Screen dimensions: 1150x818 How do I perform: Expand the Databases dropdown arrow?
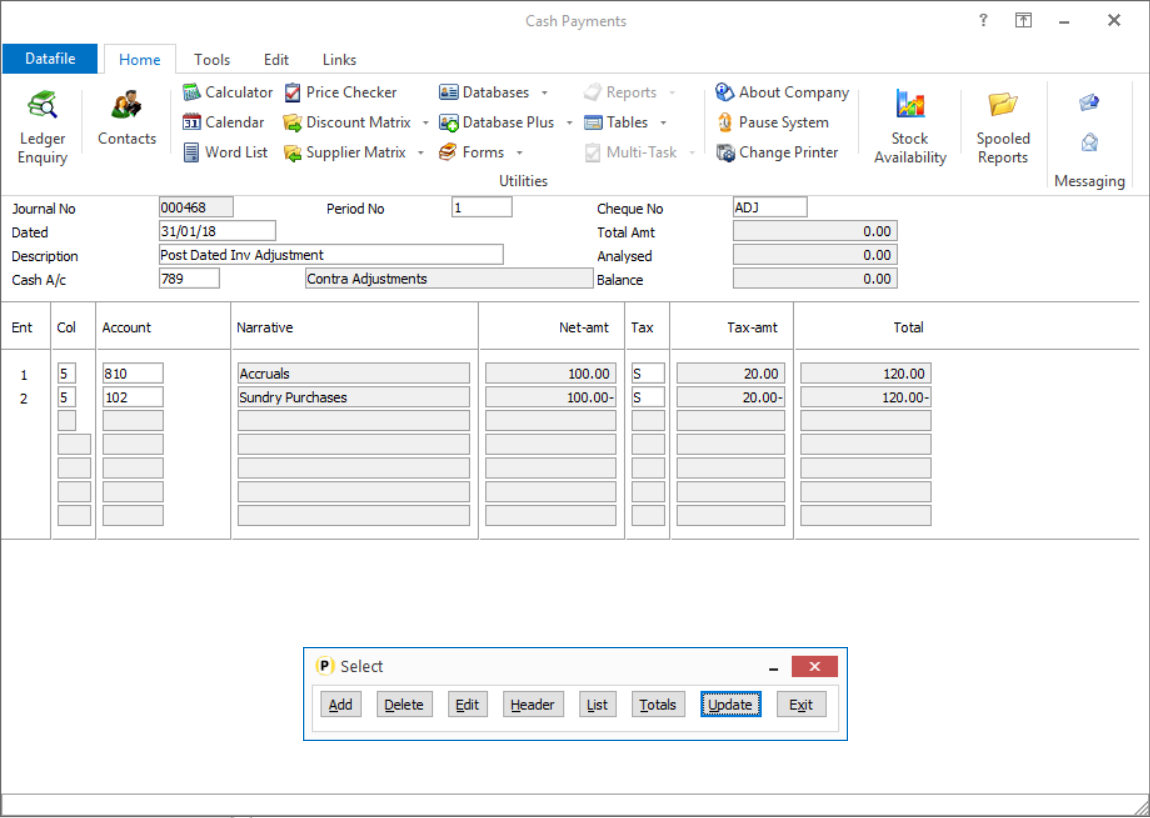544,93
